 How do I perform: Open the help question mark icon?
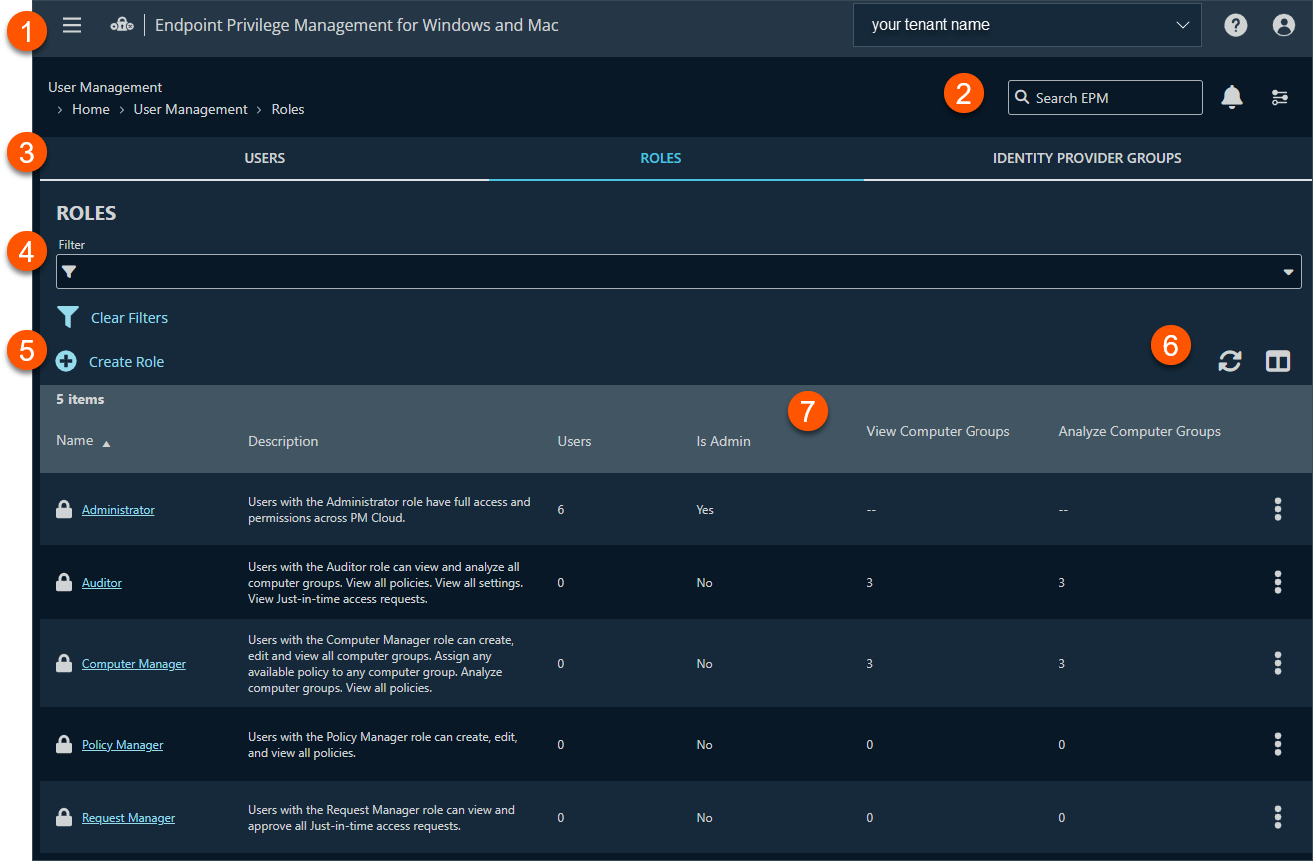point(1236,26)
